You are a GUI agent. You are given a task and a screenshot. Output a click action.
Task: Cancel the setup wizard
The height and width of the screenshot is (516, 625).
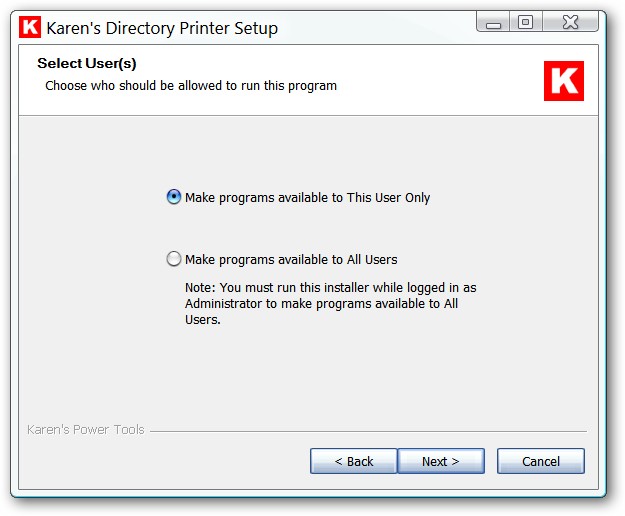tap(540, 461)
